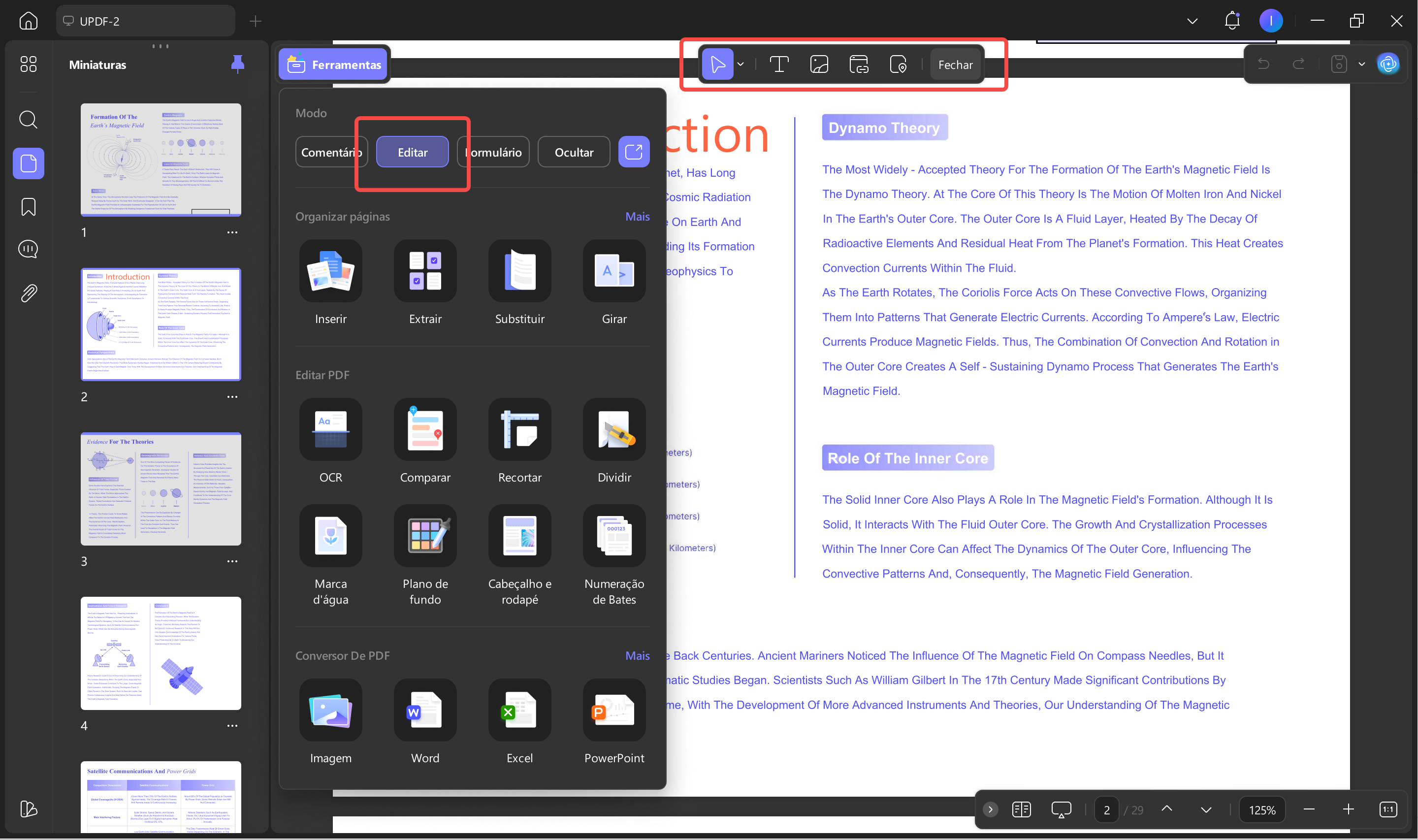Convert PDF to Word

(425, 711)
